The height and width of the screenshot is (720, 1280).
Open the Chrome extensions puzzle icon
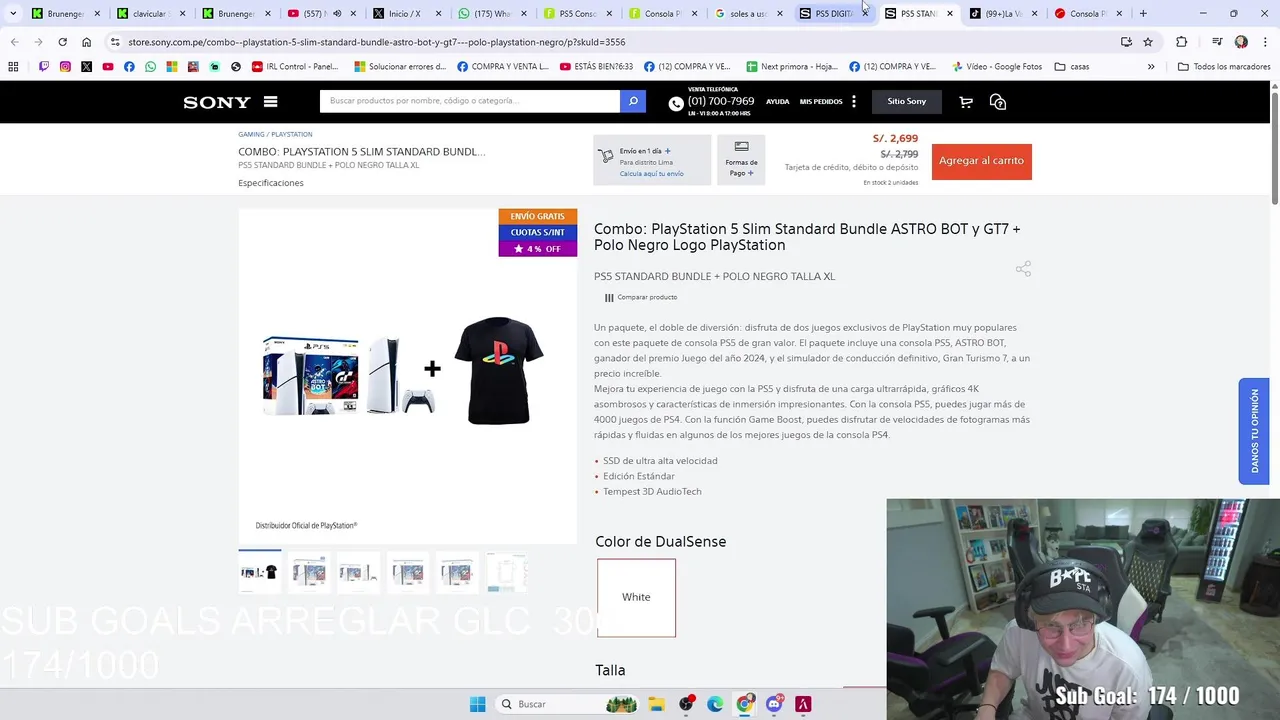(x=1181, y=42)
